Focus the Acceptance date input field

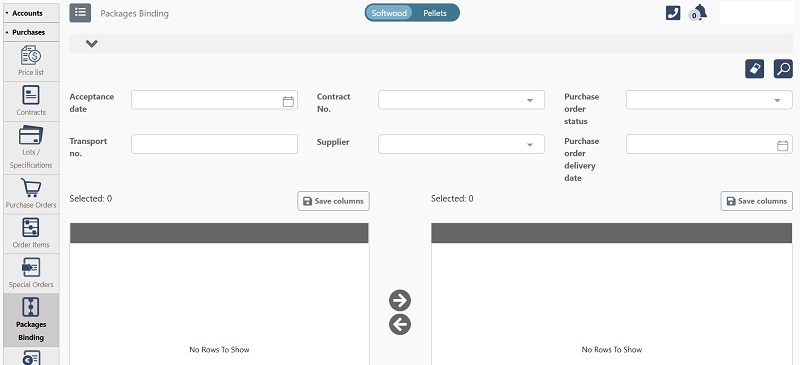click(x=214, y=100)
